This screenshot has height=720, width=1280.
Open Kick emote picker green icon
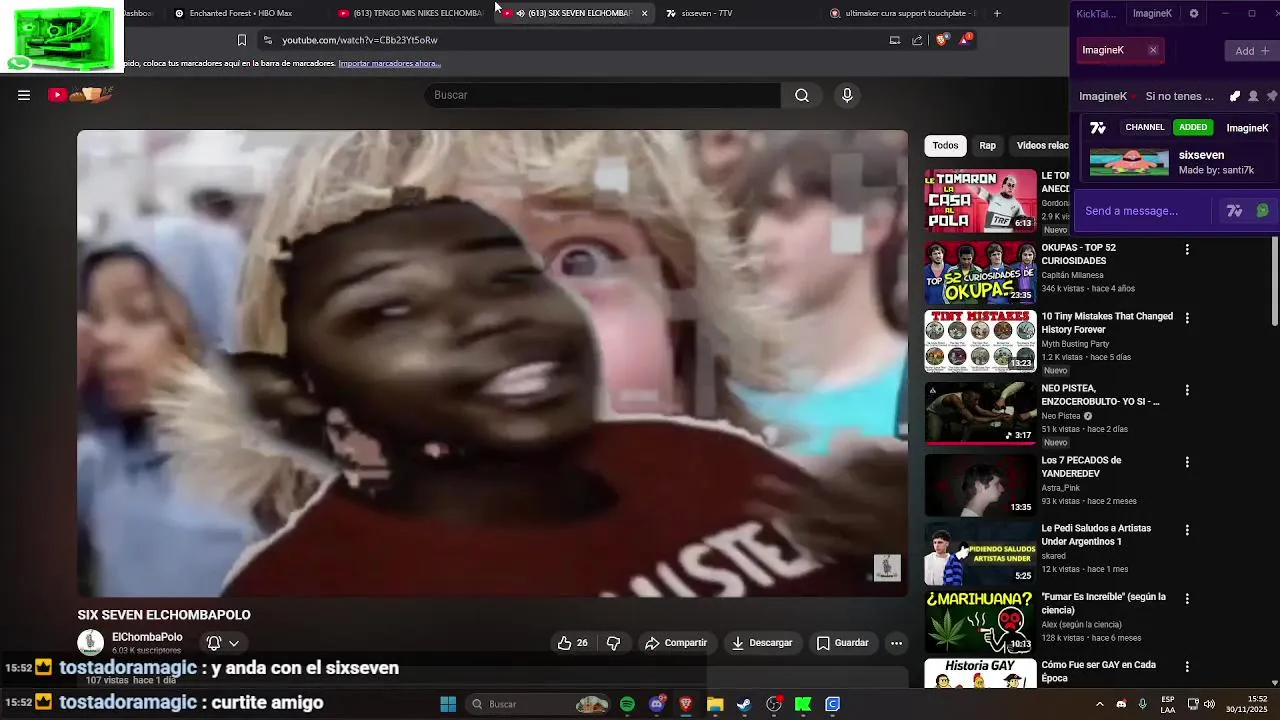(1262, 211)
